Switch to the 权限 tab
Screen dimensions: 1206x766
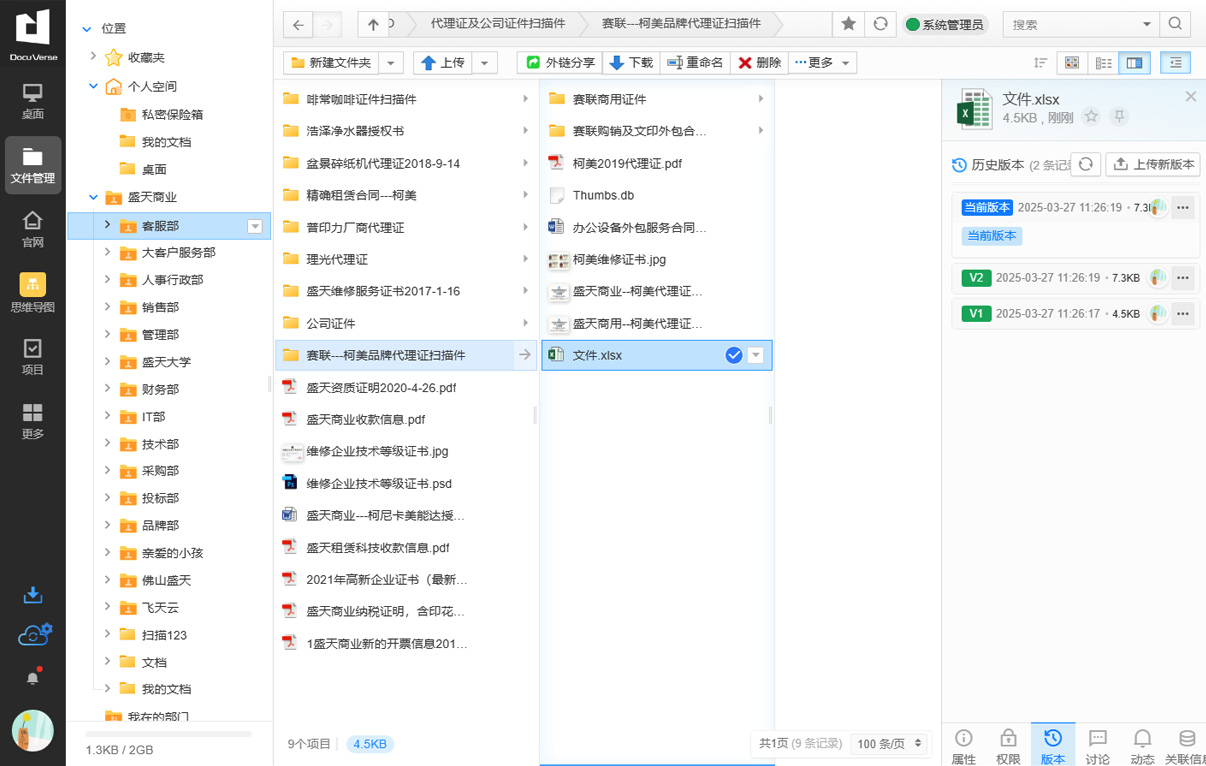click(1008, 745)
